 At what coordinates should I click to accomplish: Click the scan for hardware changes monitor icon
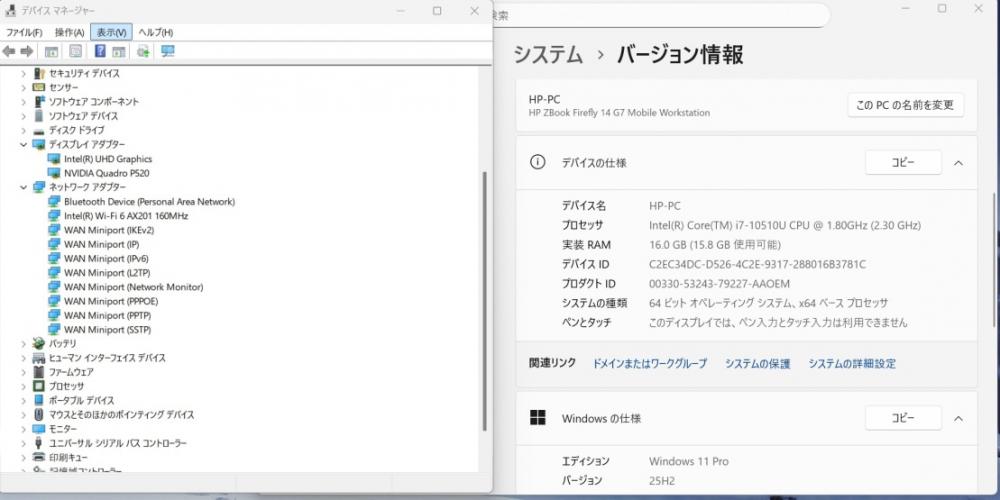coord(168,51)
